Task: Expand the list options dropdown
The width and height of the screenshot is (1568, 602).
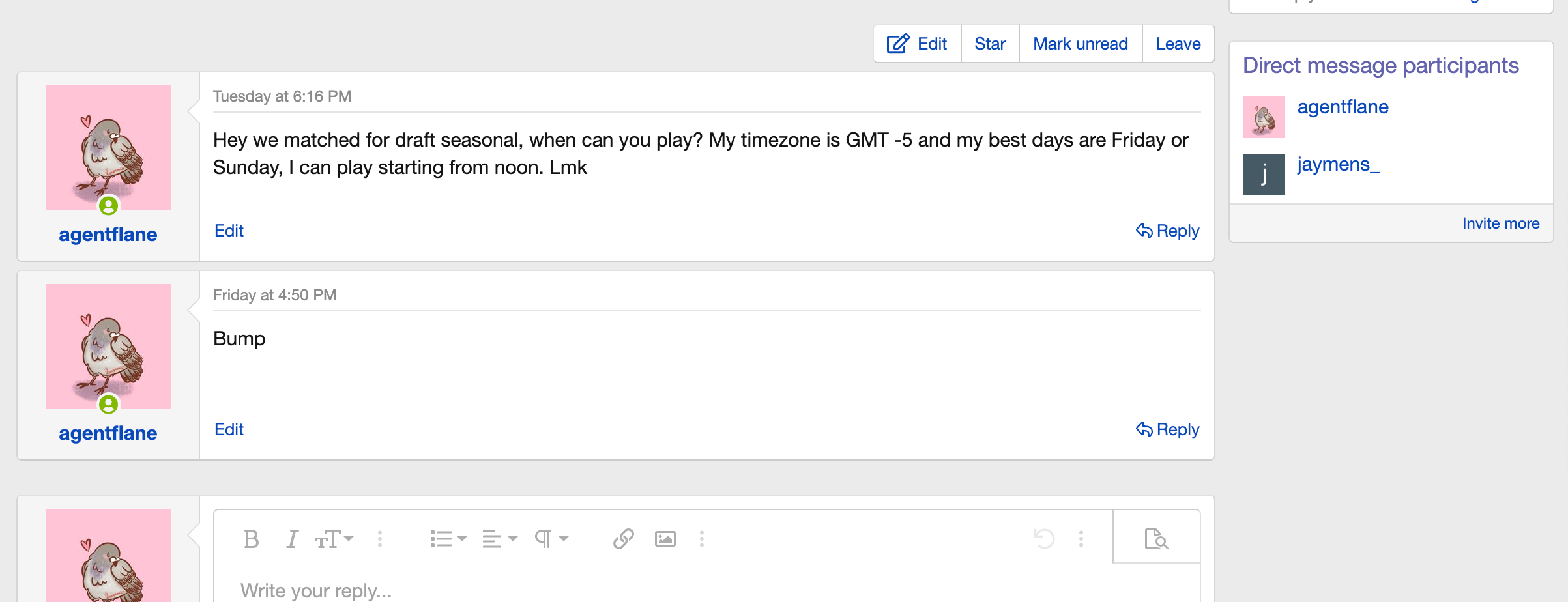Action: point(448,539)
